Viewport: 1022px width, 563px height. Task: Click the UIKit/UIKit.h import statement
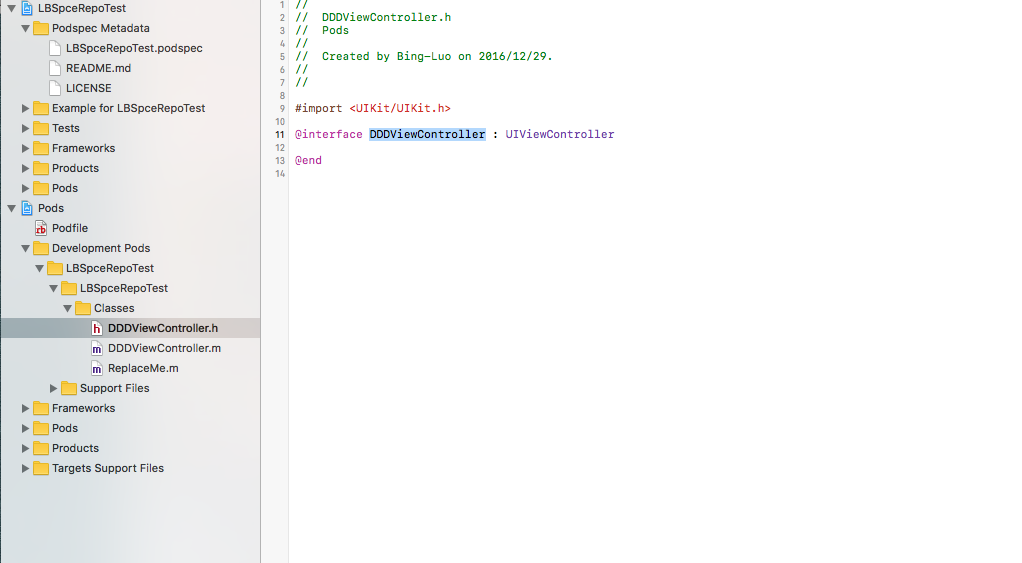pos(399,108)
